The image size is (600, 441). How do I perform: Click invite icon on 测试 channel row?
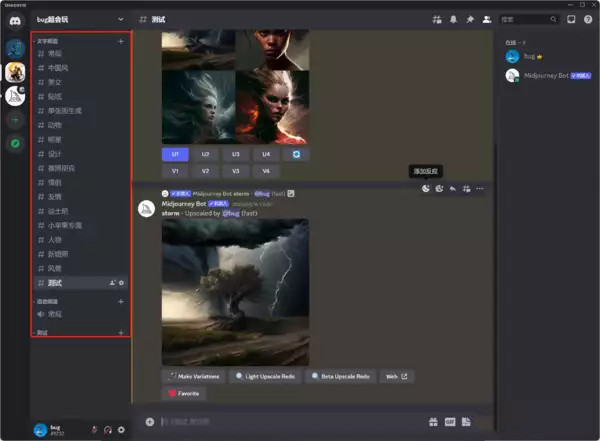(x=112, y=283)
